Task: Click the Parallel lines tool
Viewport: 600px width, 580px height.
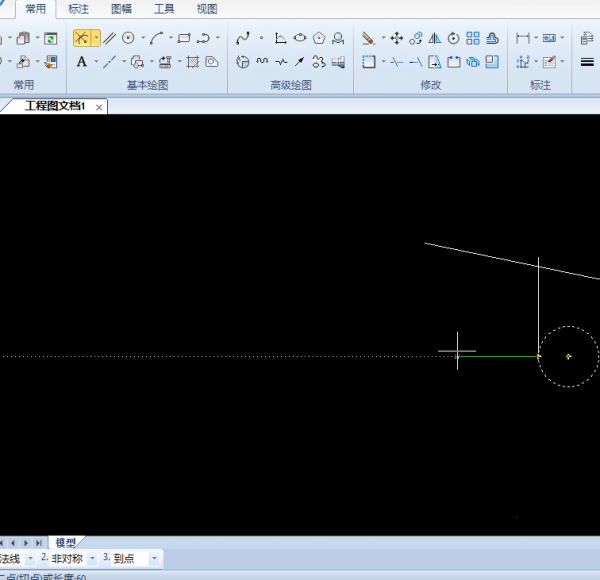Action: pyautogui.click(x=109, y=38)
